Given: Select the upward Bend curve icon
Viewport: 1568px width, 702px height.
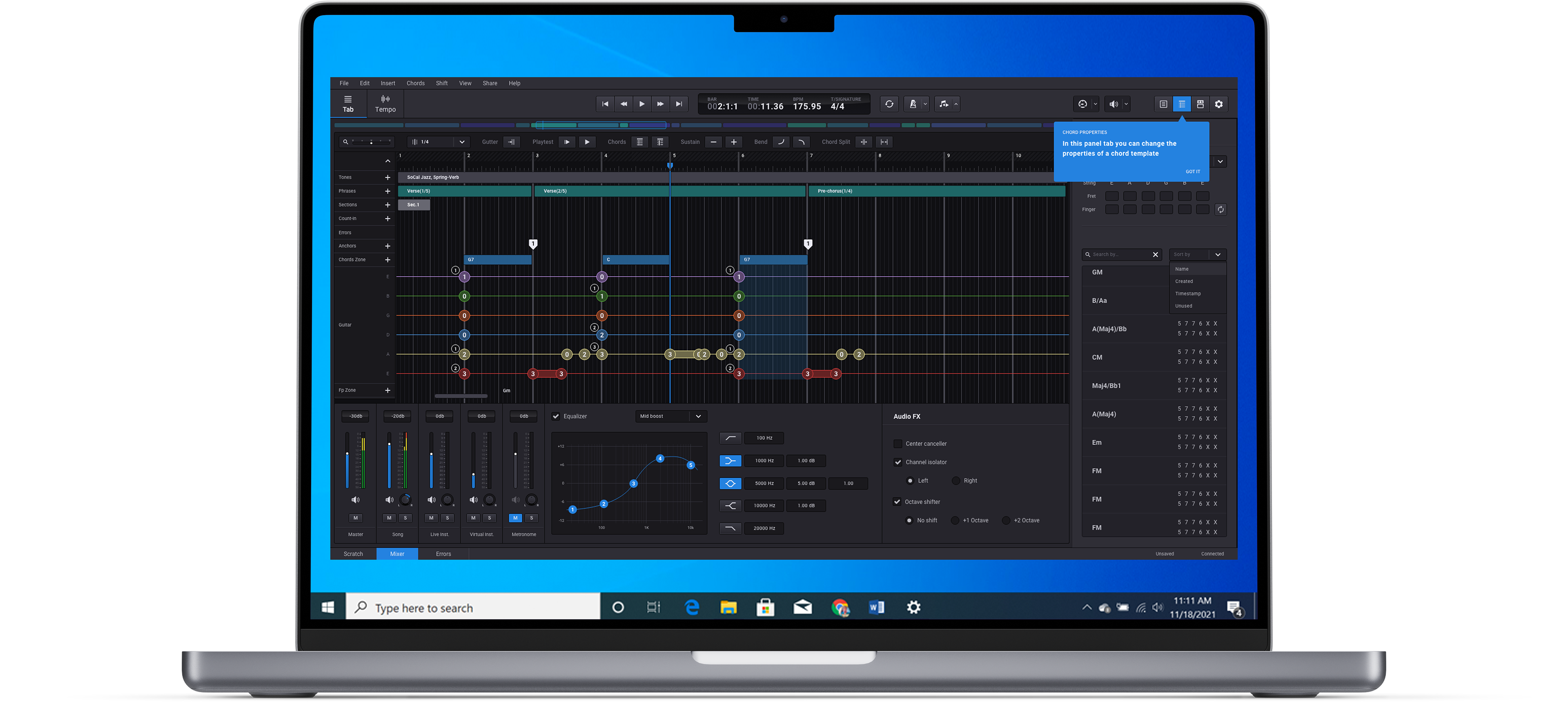Looking at the screenshot, I should pos(781,142).
